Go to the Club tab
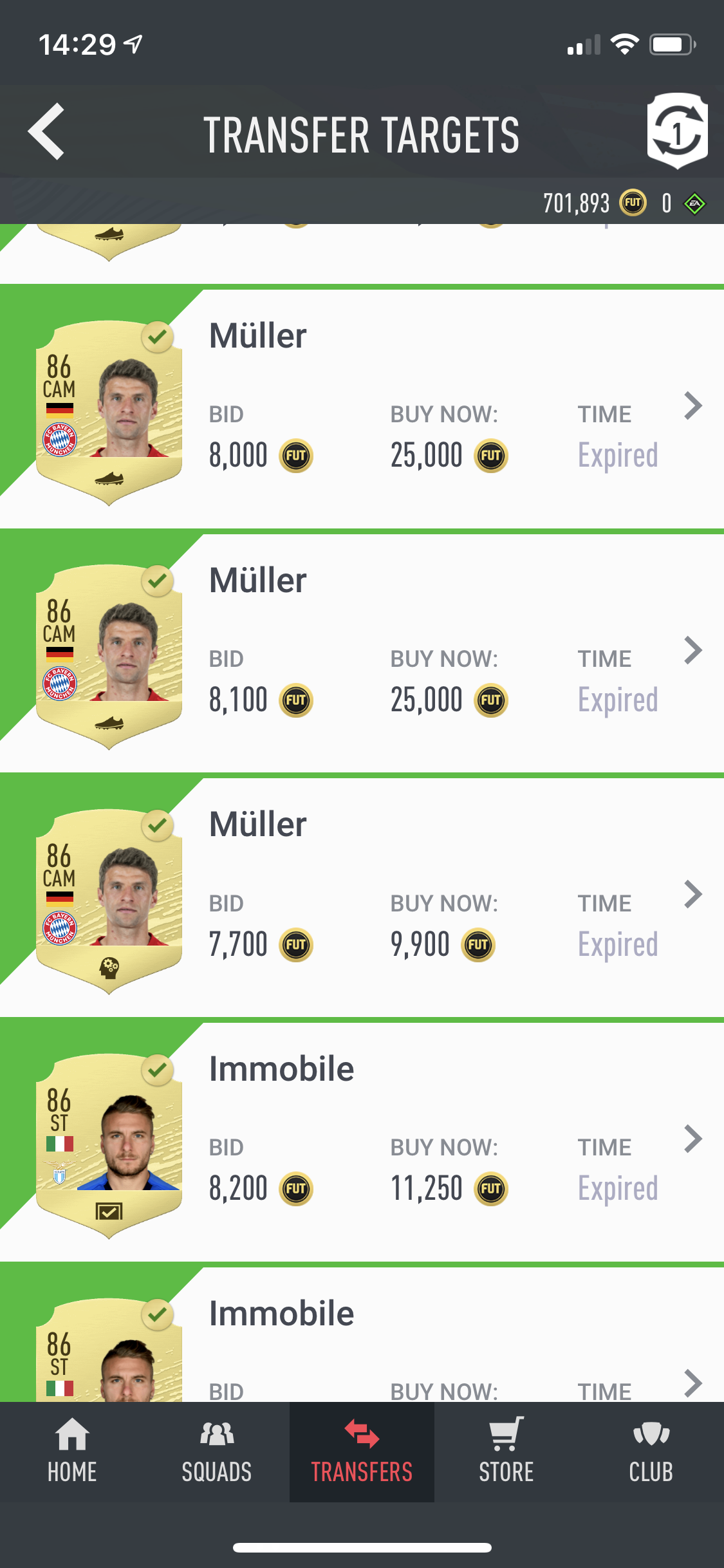Screen dimensions: 724x1568 click(x=651, y=1451)
